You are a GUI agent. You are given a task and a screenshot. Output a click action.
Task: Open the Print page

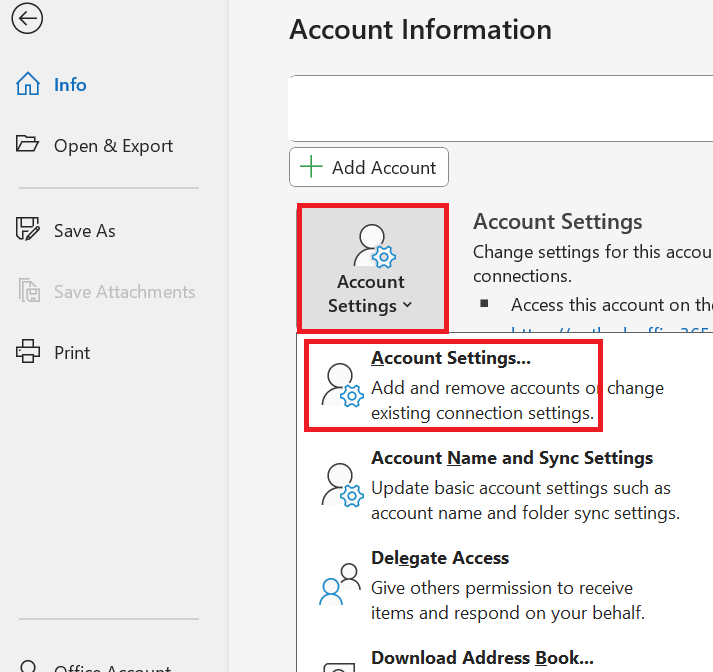click(x=72, y=353)
